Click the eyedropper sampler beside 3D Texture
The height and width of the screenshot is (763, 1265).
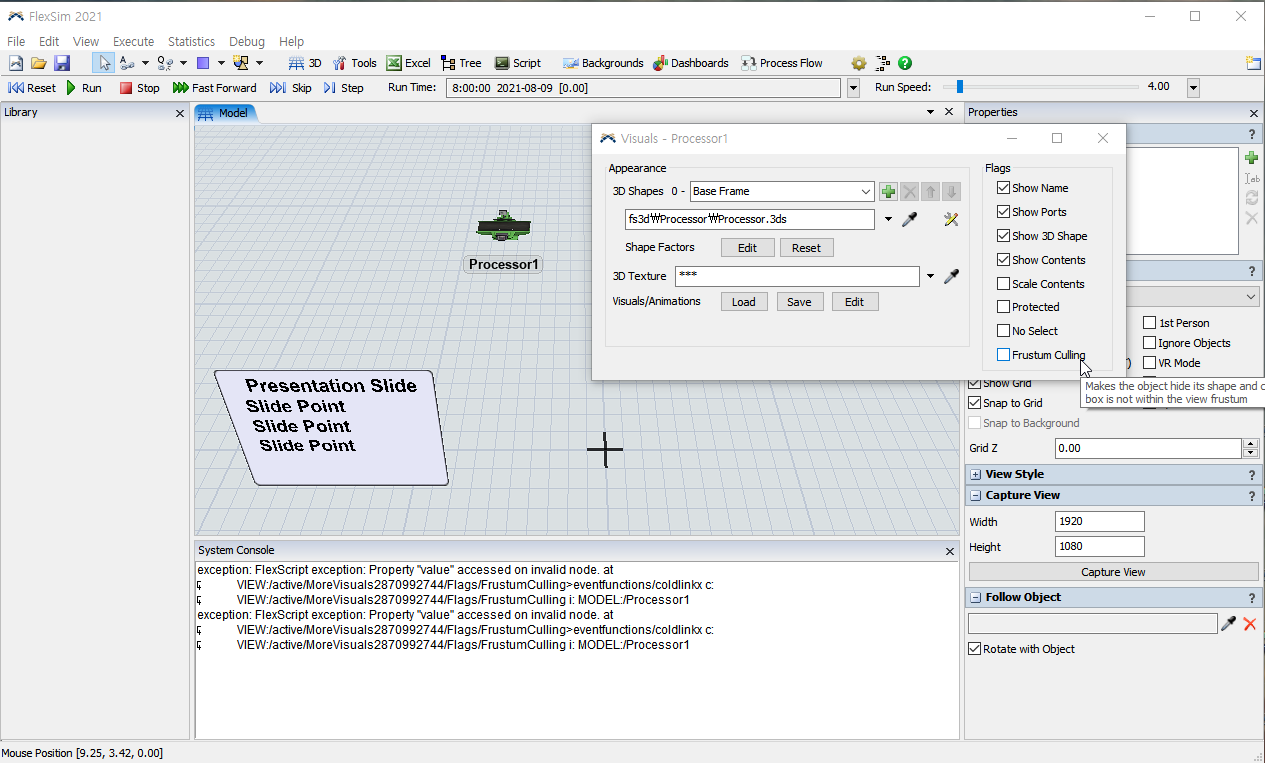953,276
